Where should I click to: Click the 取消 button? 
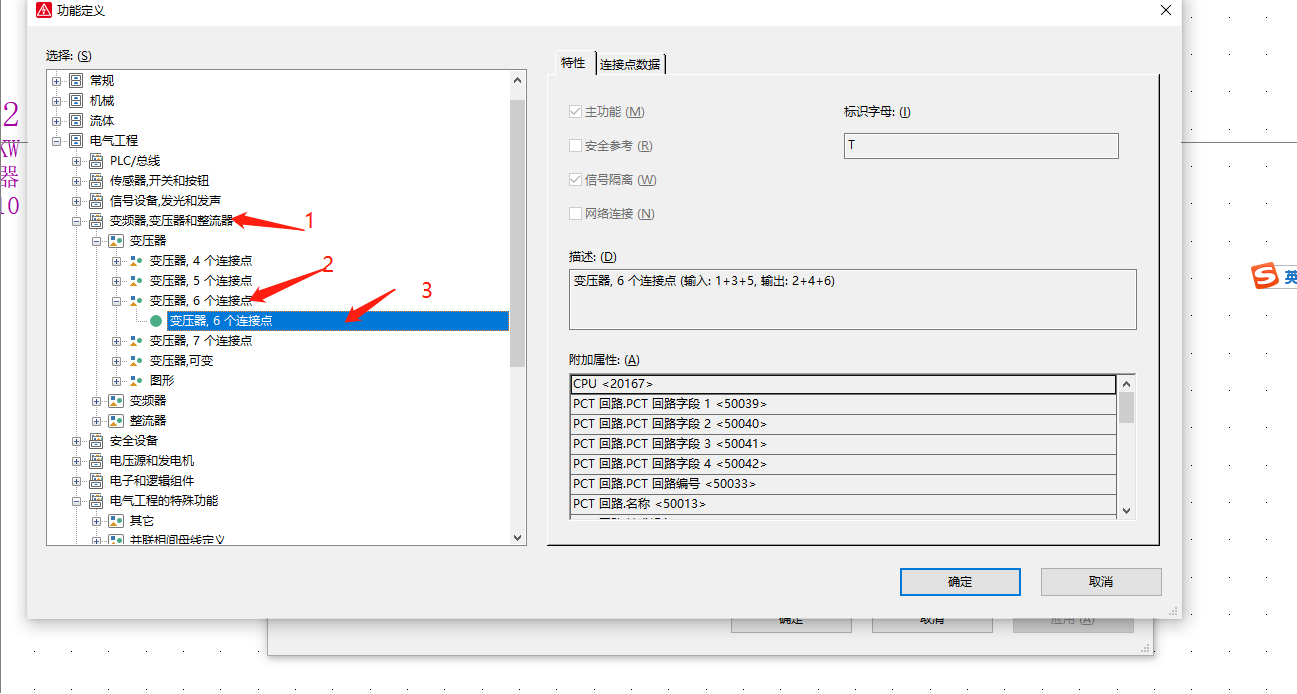pyautogui.click(x=1100, y=582)
